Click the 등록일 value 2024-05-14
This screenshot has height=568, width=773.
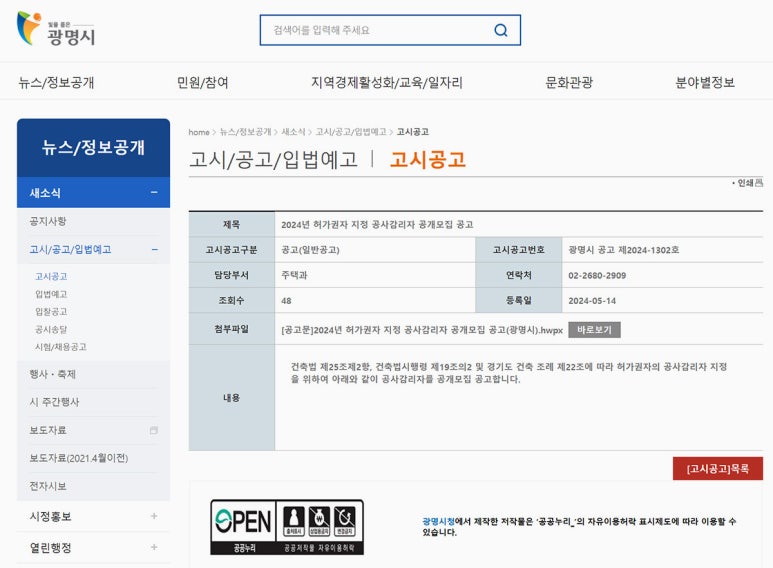592,301
